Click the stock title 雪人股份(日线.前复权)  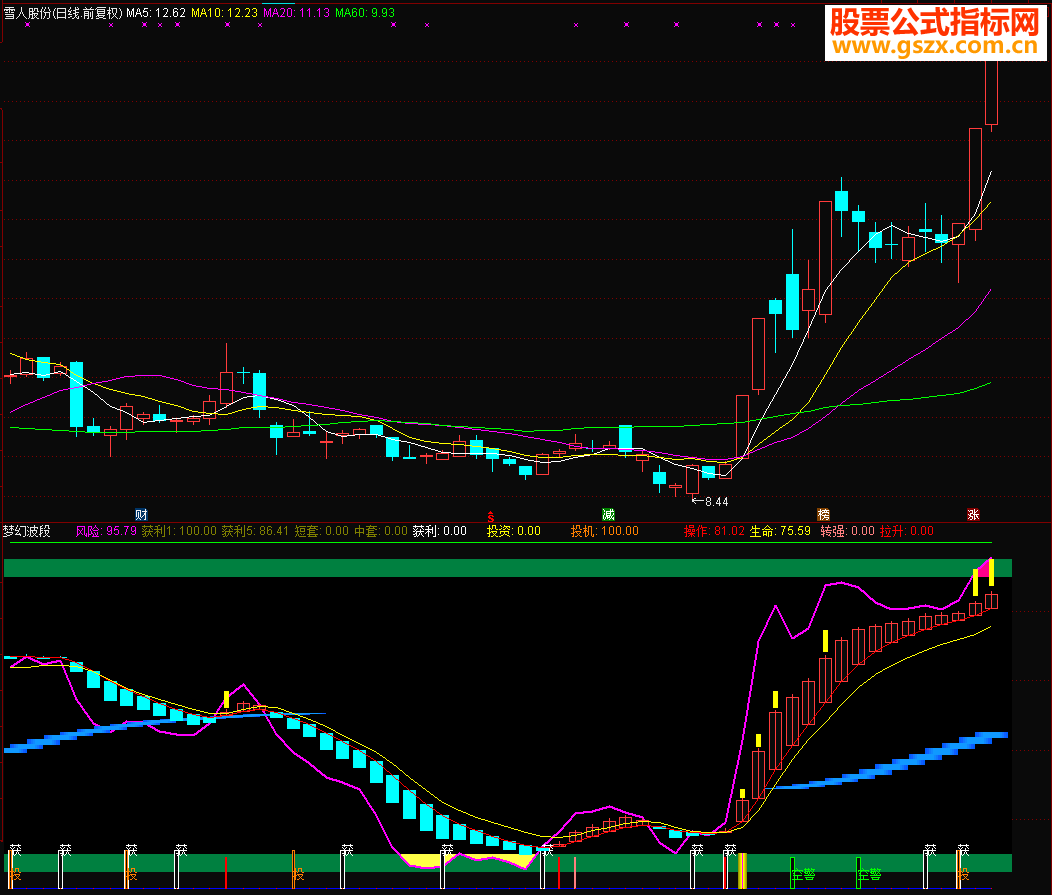click(64, 13)
